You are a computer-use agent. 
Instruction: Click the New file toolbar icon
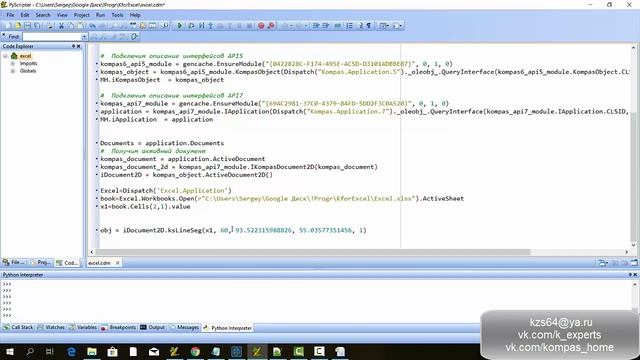click(8, 26)
